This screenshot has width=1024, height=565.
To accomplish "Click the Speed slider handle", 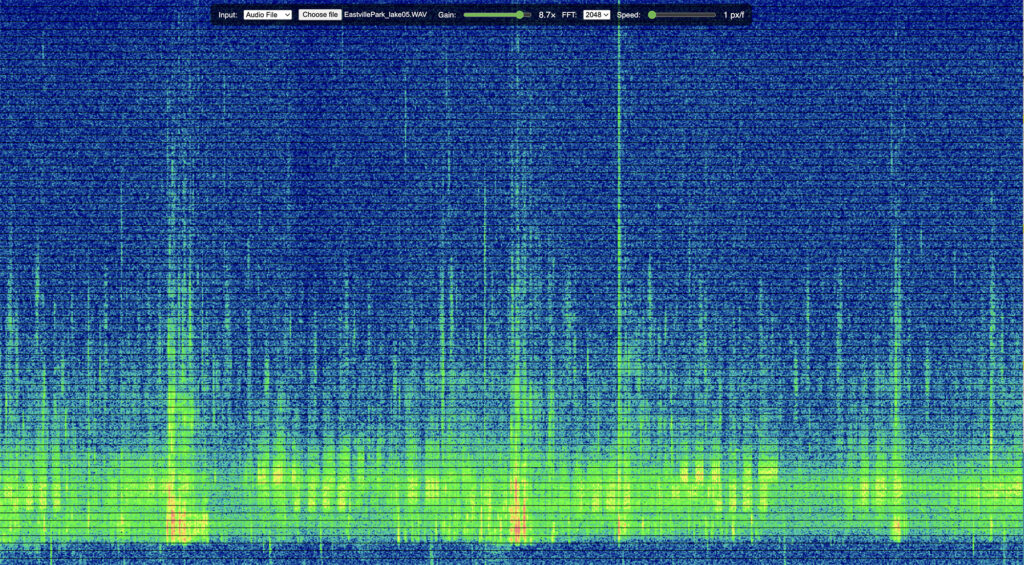I will 652,15.
